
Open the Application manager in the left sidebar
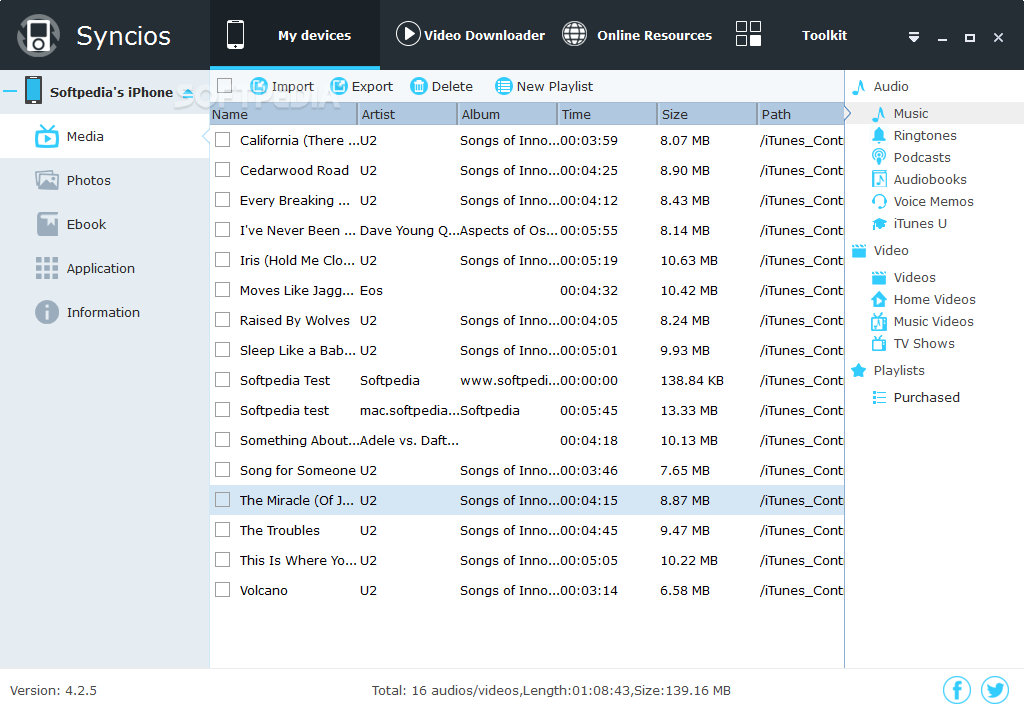point(103,268)
